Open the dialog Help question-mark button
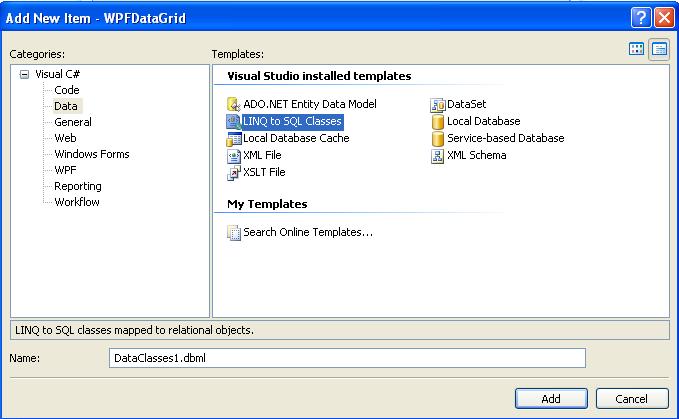 (x=640, y=17)
